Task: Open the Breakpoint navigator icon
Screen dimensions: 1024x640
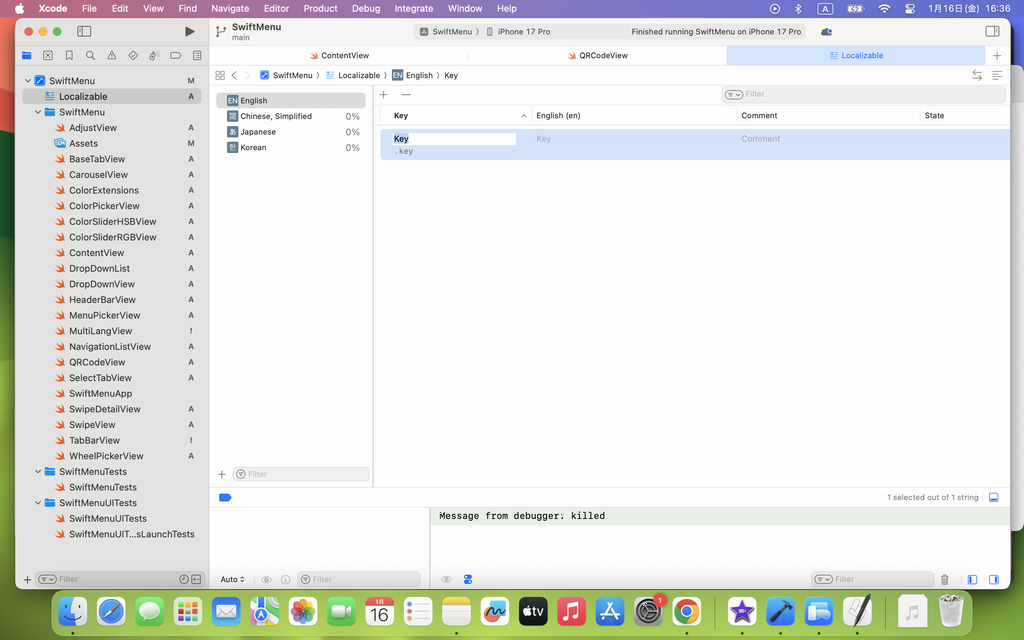Action: click(x=175, y=55)
